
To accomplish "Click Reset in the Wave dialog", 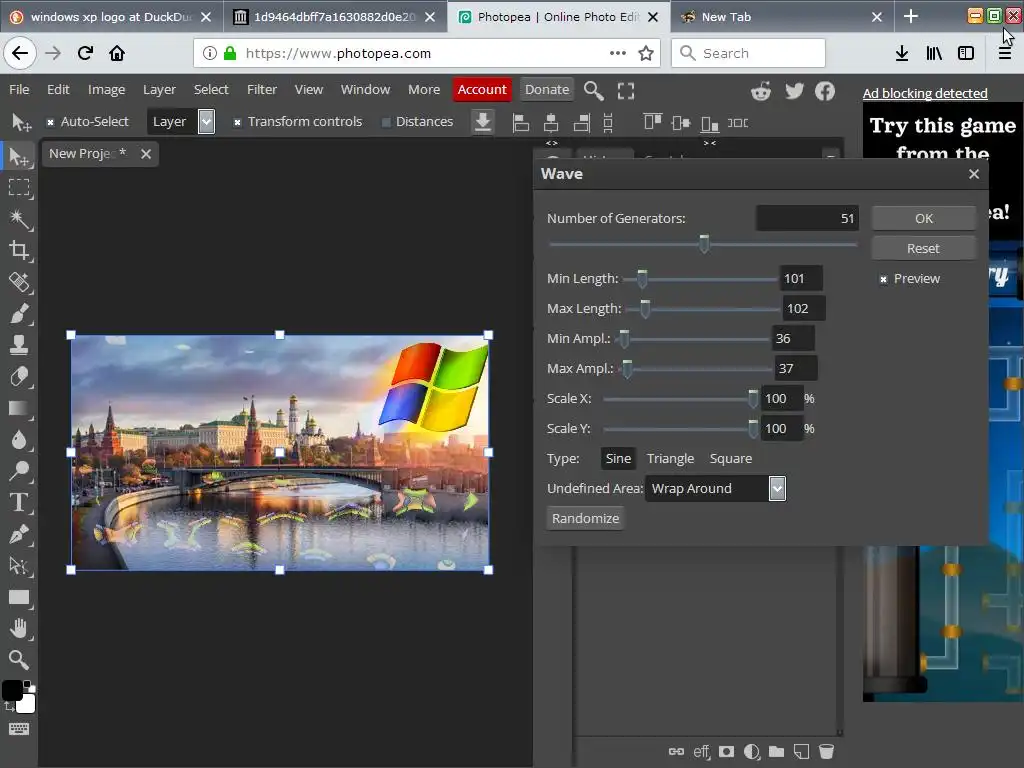I will (923, 249).
